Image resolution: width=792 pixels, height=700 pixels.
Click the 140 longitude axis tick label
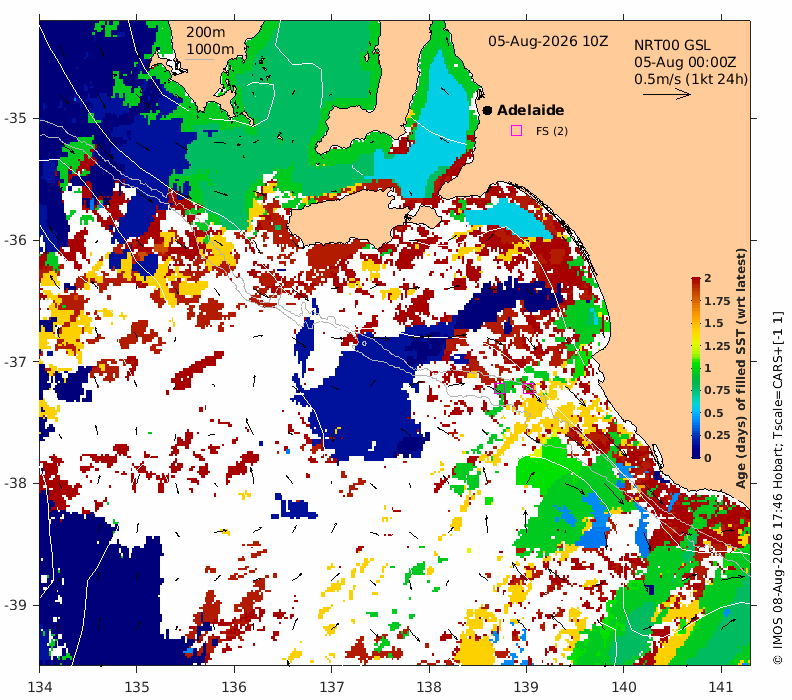[623, 687]
